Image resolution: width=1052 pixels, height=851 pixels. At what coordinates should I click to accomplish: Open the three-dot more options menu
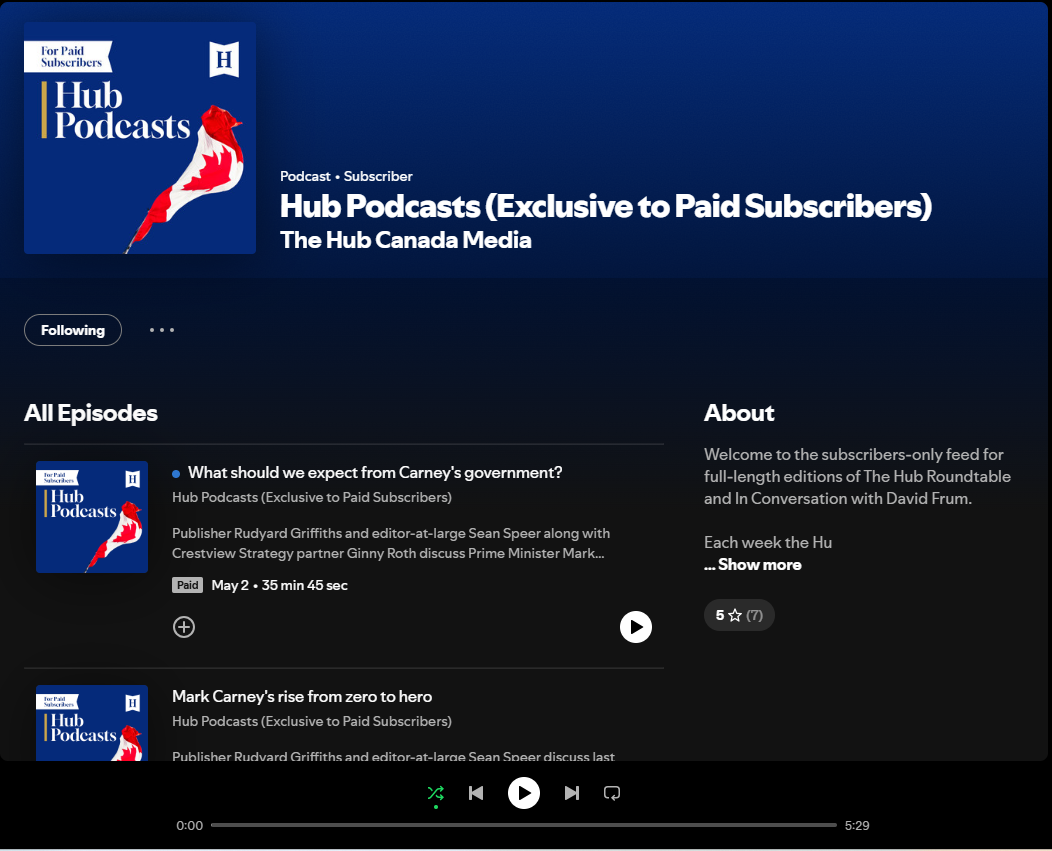[x=162, y=330]
